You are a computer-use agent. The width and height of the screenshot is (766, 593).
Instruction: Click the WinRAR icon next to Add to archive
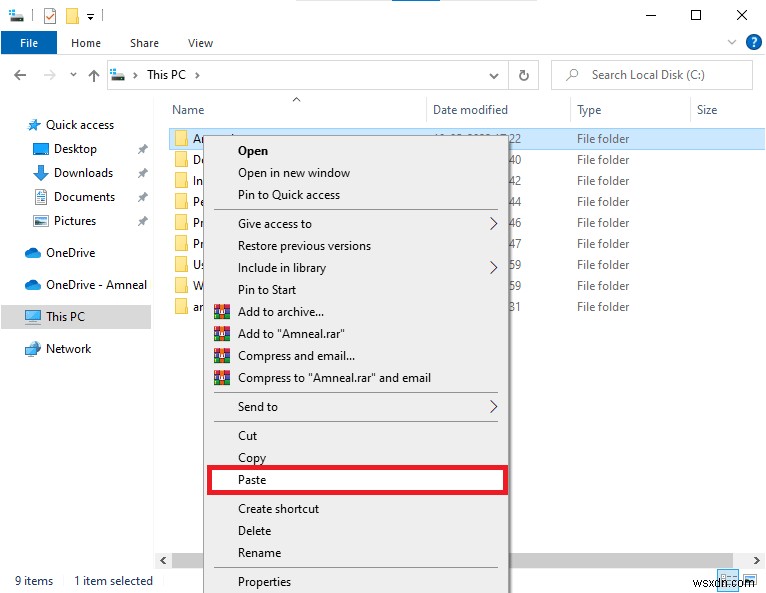click(222, 312)
